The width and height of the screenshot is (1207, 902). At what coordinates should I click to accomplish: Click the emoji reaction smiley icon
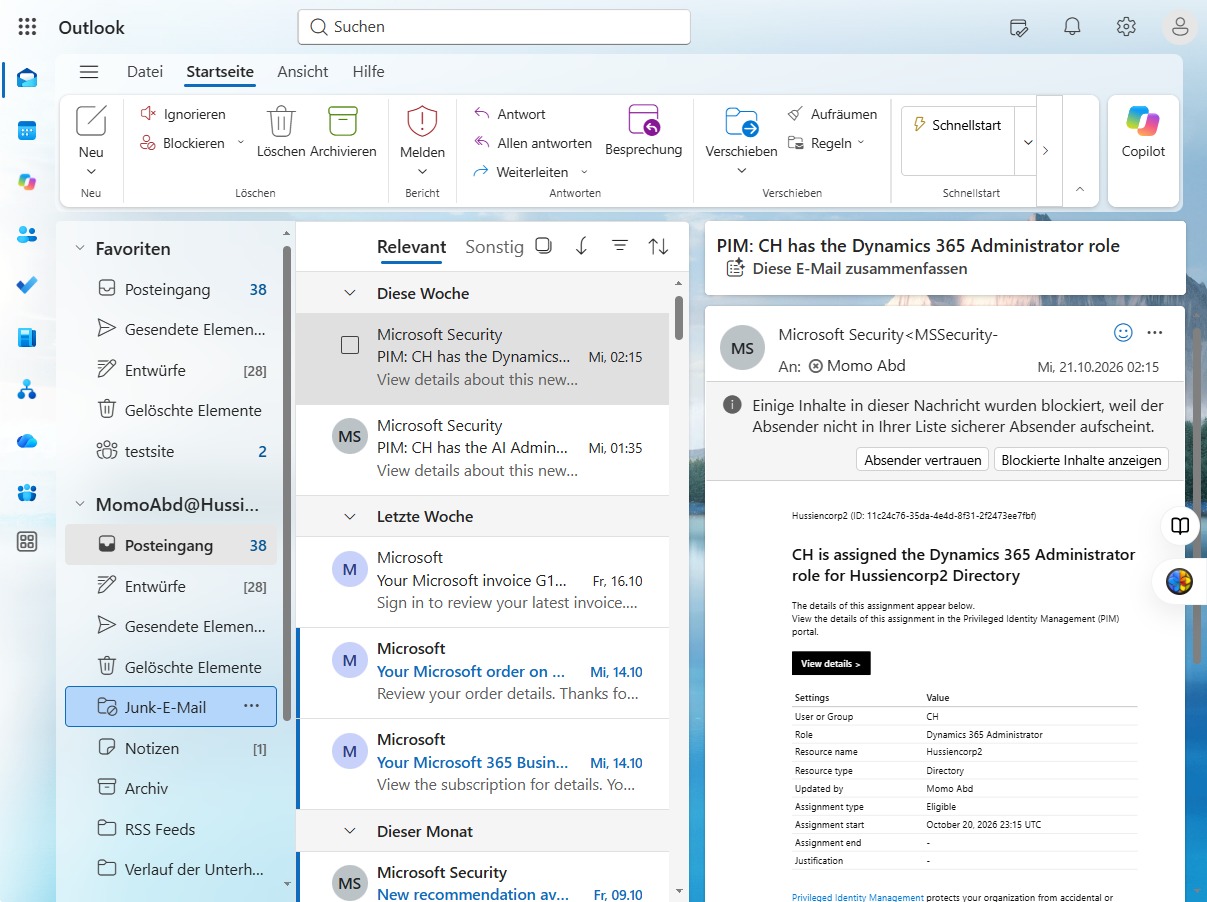[x=1123, y=332]
